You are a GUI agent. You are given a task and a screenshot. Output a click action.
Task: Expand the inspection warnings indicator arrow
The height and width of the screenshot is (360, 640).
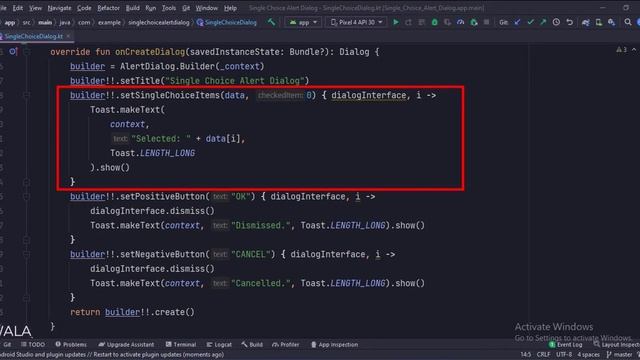[x=634, y=50]
